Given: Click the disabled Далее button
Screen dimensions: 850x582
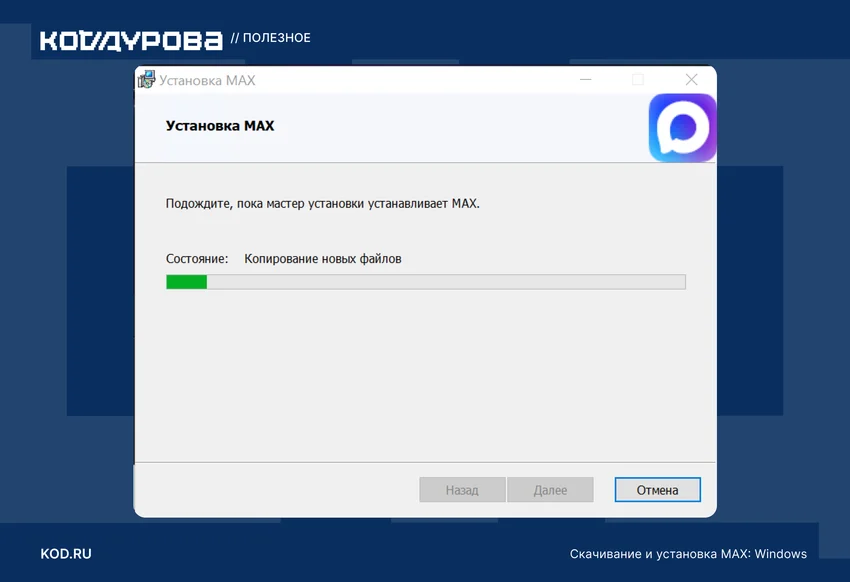Looking at the screenshot, I should coord(550,490).
